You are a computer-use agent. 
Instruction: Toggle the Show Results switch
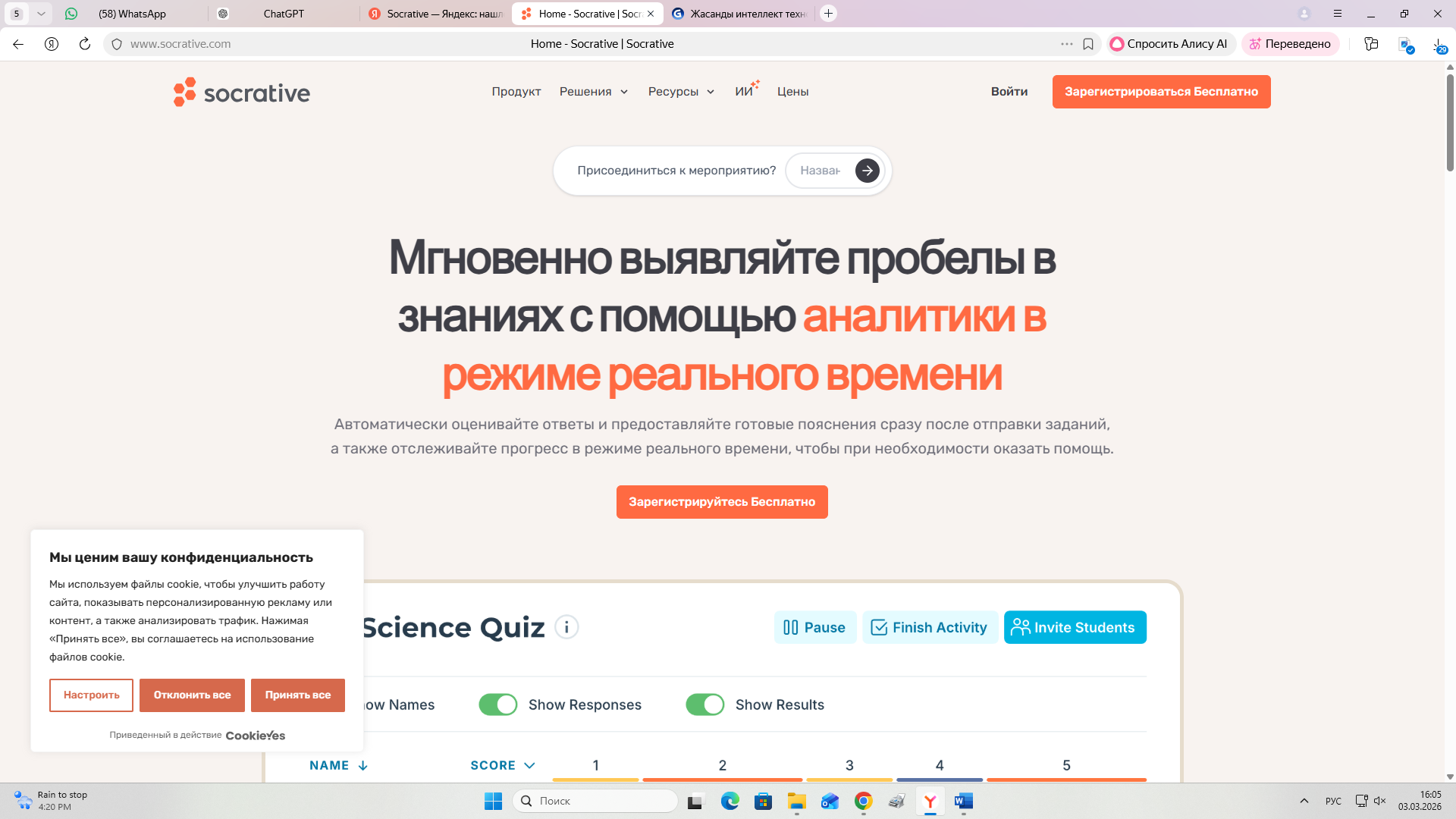click(705, 704)
